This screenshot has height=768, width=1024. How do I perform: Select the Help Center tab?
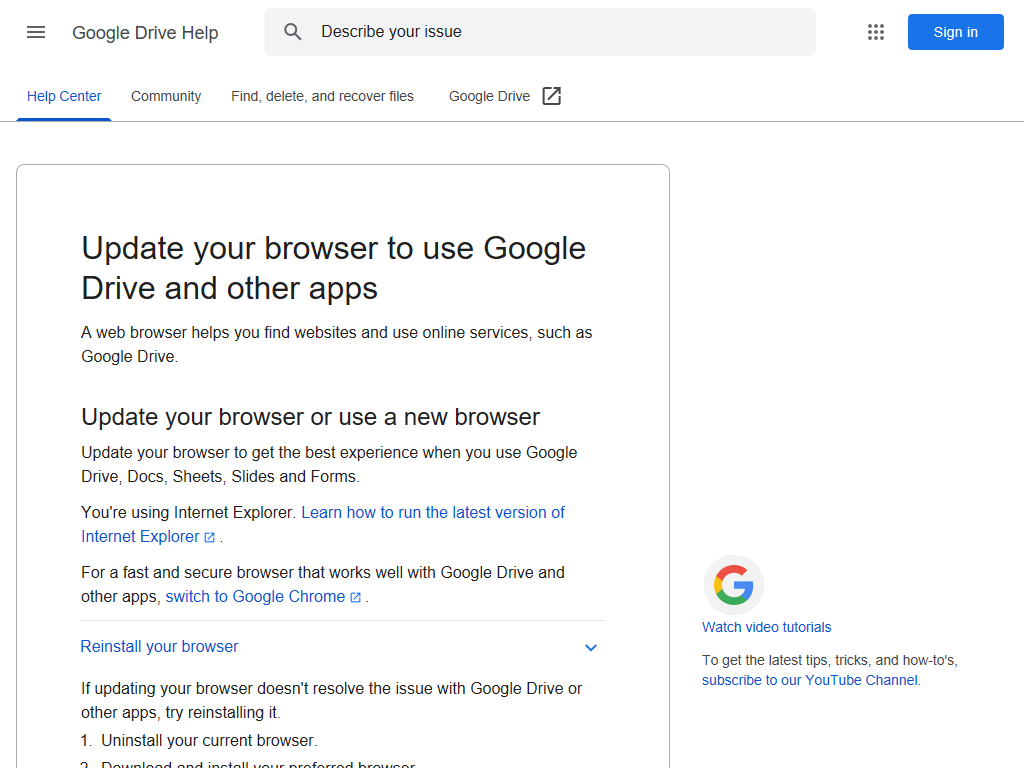click(x=64, y=96)
